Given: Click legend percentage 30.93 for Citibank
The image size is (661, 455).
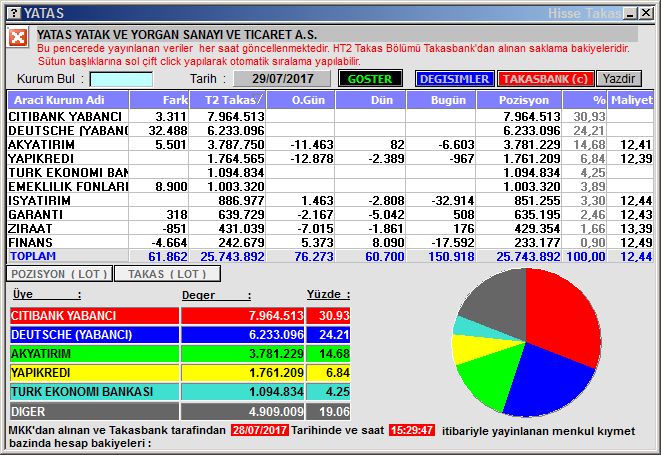Looking at the screenshot, I should [334, 316].
